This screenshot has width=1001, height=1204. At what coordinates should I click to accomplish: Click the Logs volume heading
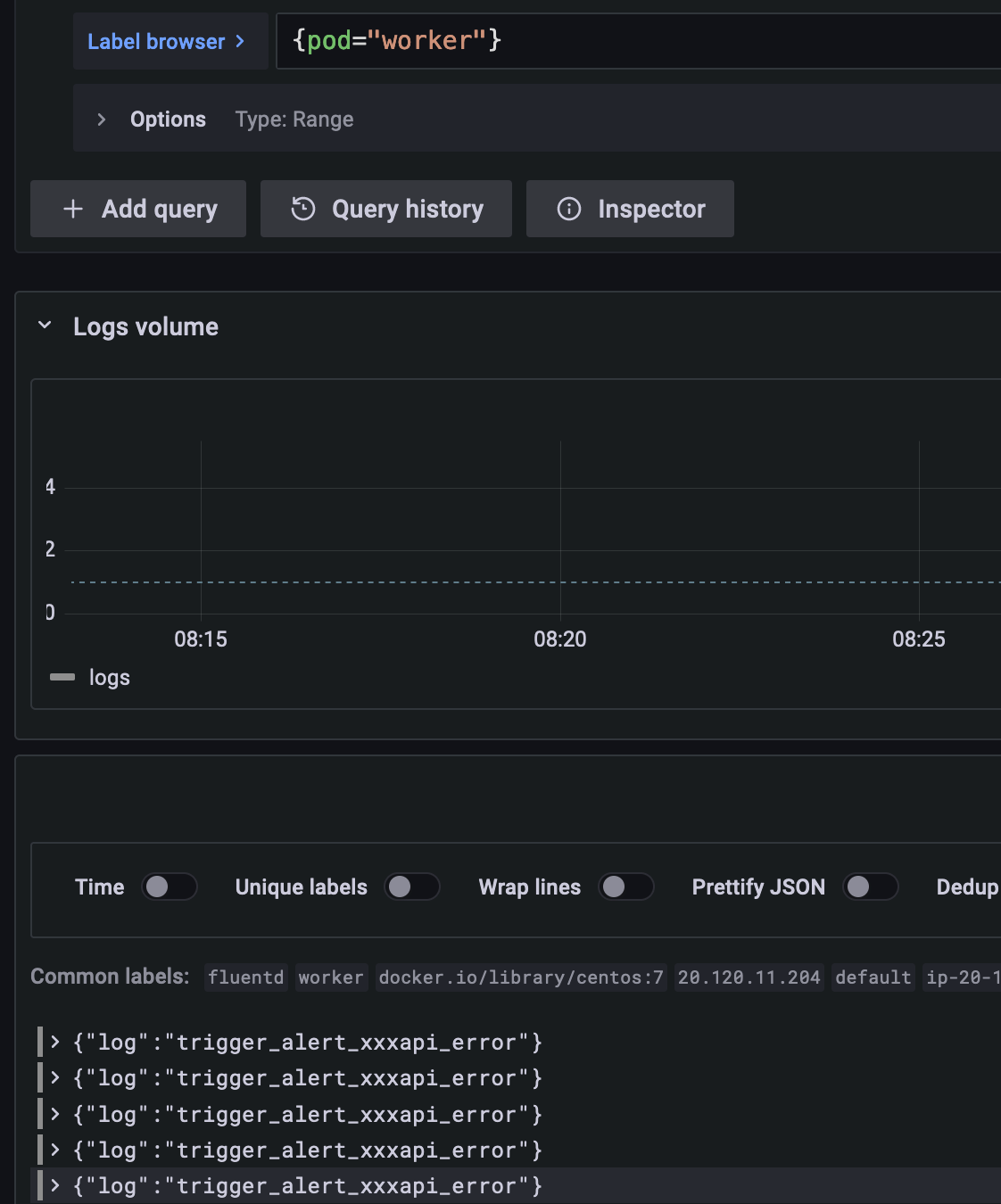[145, 326]
